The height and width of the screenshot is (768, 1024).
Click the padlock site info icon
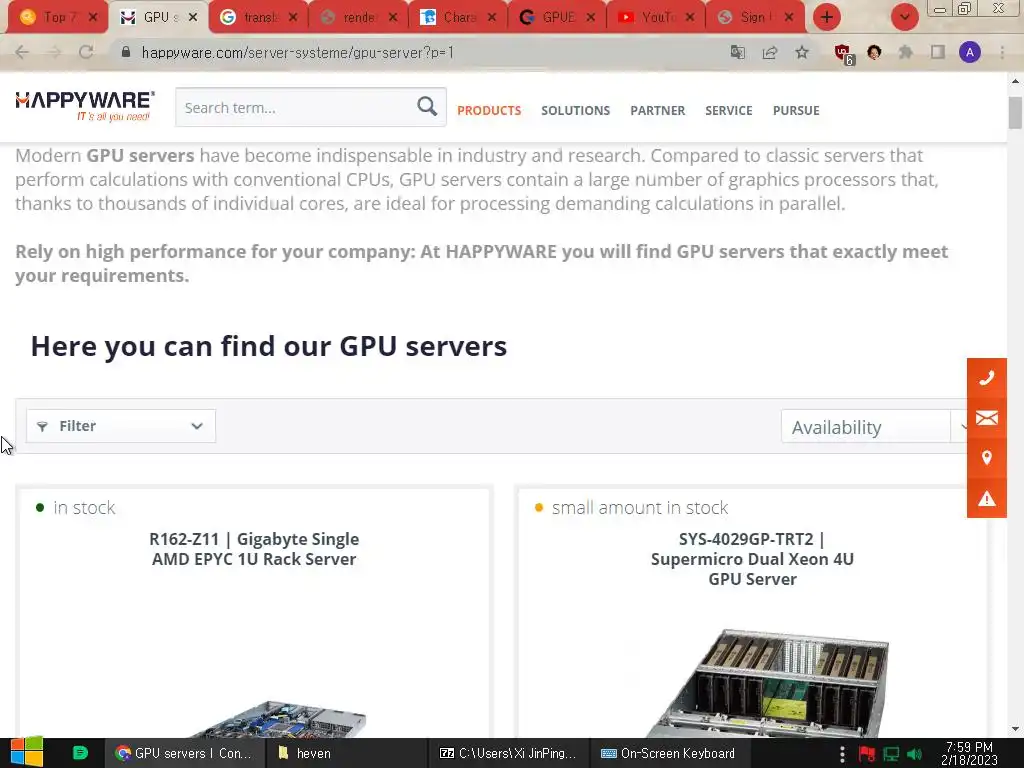tap(126, 52)
